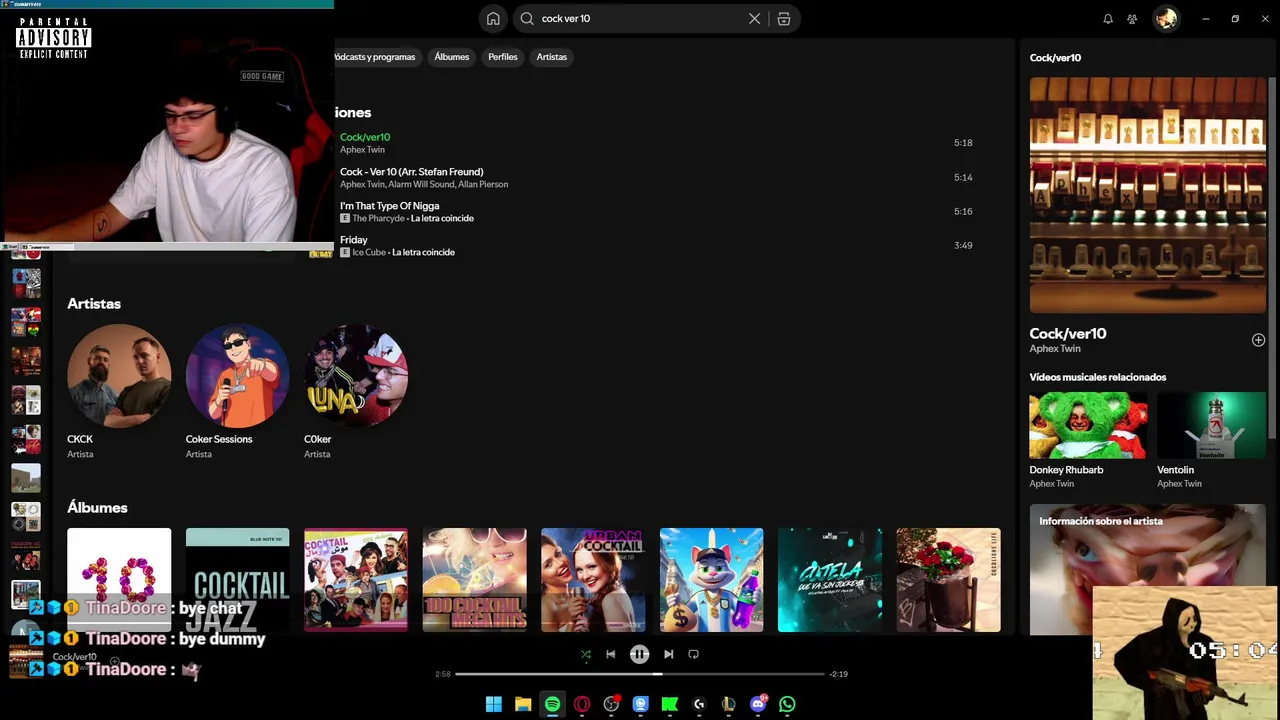Open the teal Cutela album cover
The image size is (1280, 720).
point(830,580)
